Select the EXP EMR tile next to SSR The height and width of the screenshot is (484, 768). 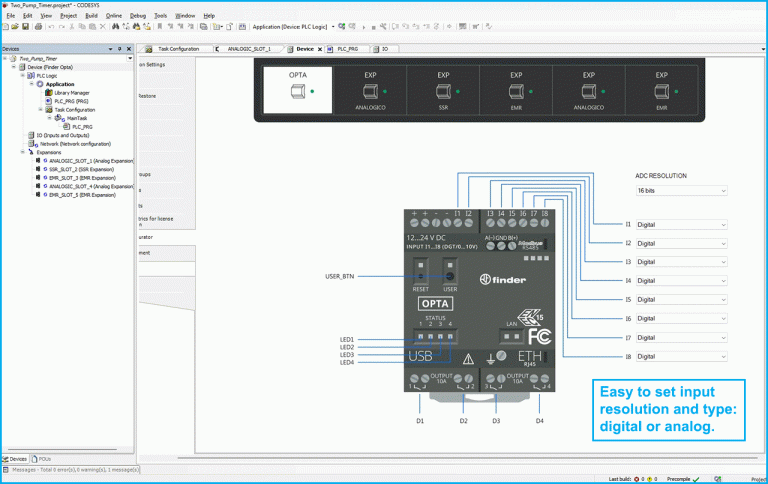516,90
